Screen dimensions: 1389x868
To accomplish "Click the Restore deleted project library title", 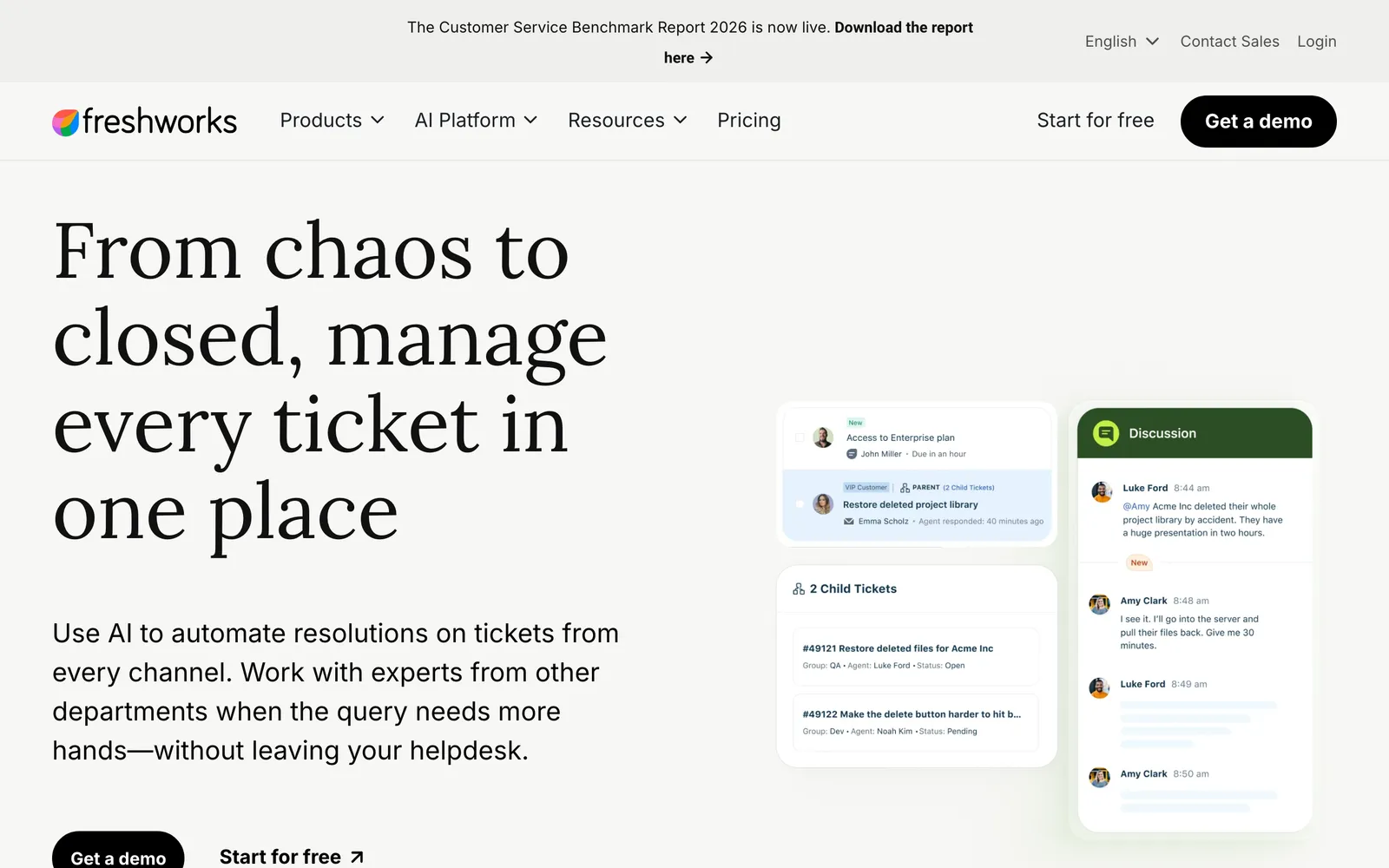I will [x=910, y=504].
